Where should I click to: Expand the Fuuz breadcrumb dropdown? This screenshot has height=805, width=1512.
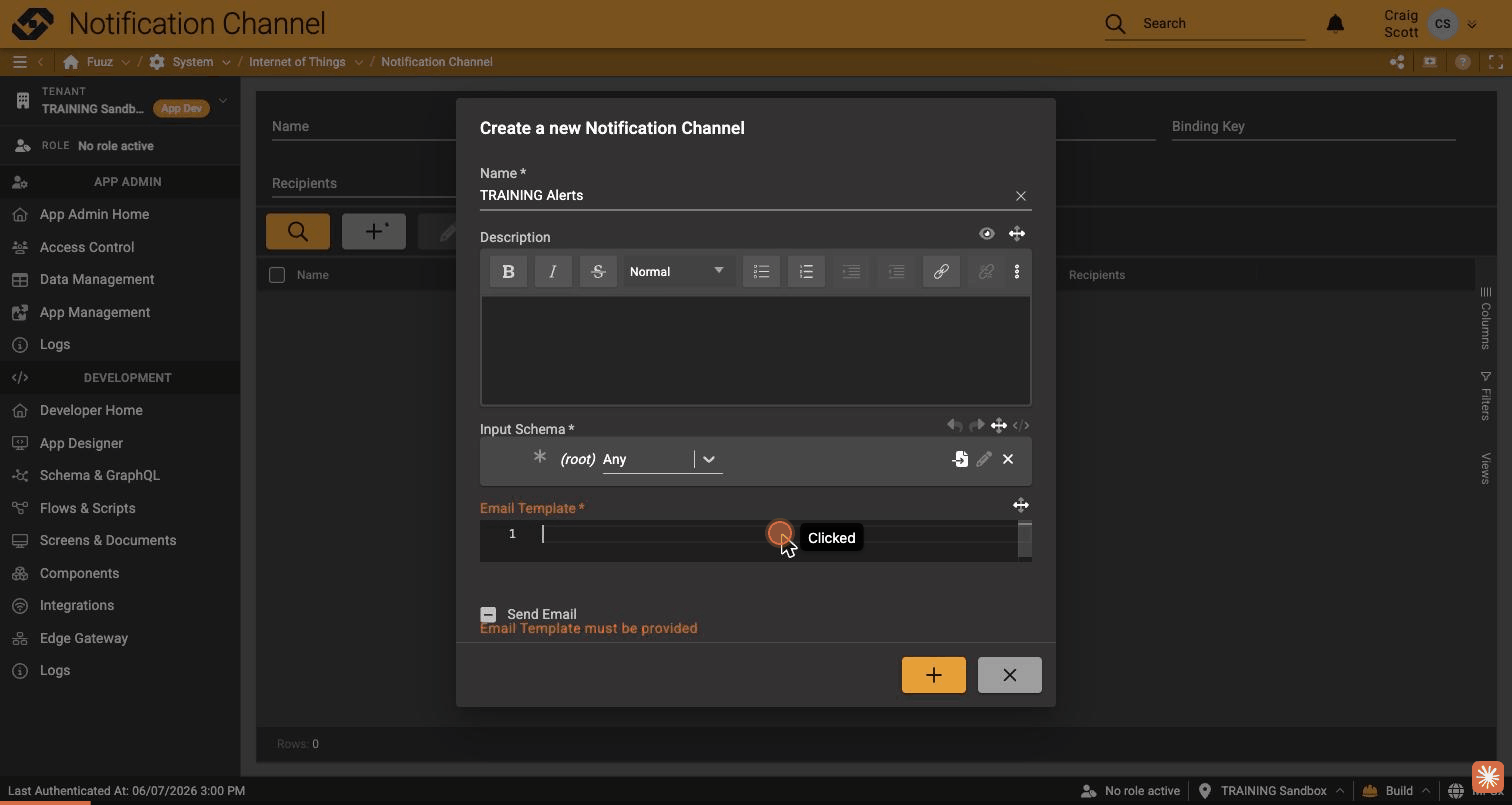coord(125,62)
